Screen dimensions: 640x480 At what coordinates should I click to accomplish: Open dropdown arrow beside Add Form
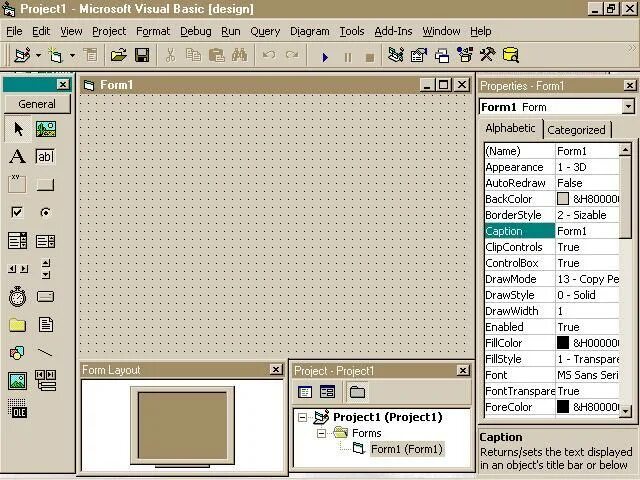point(72,55)
